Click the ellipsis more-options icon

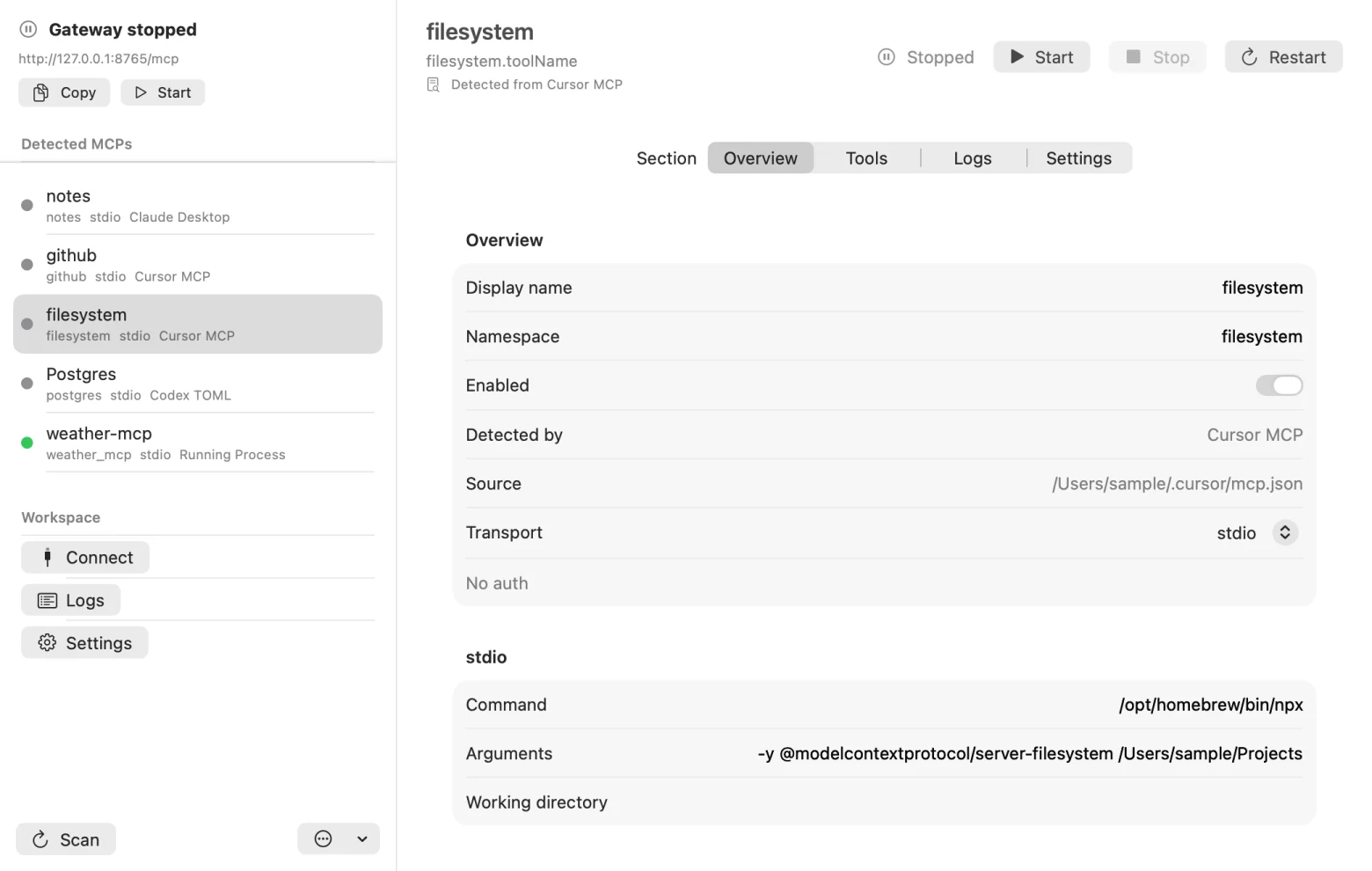point(323,838)
